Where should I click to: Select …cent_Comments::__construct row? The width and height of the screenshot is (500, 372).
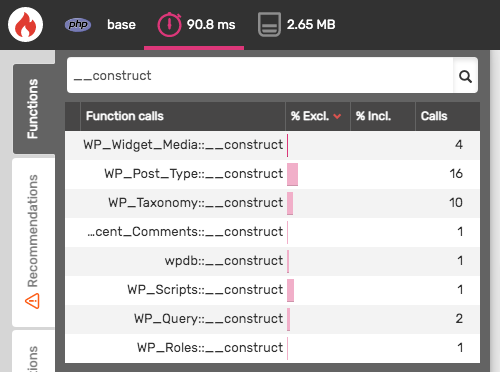(x=273, y=232)
